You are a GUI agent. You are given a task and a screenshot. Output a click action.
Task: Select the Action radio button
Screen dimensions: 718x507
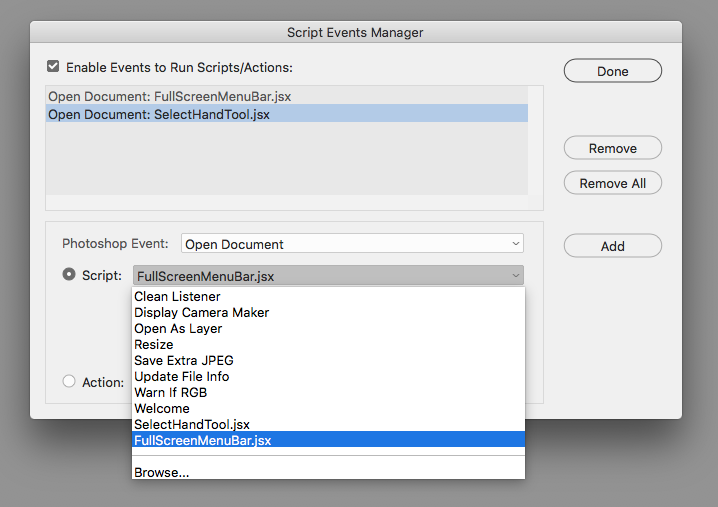click(x=69, y=381)
